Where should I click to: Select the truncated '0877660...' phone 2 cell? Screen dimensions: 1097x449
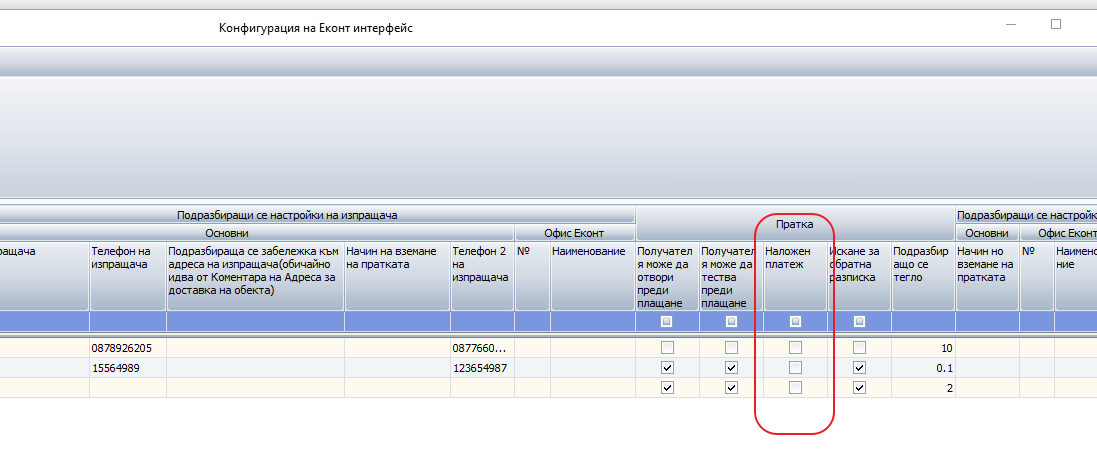point(482,348)
